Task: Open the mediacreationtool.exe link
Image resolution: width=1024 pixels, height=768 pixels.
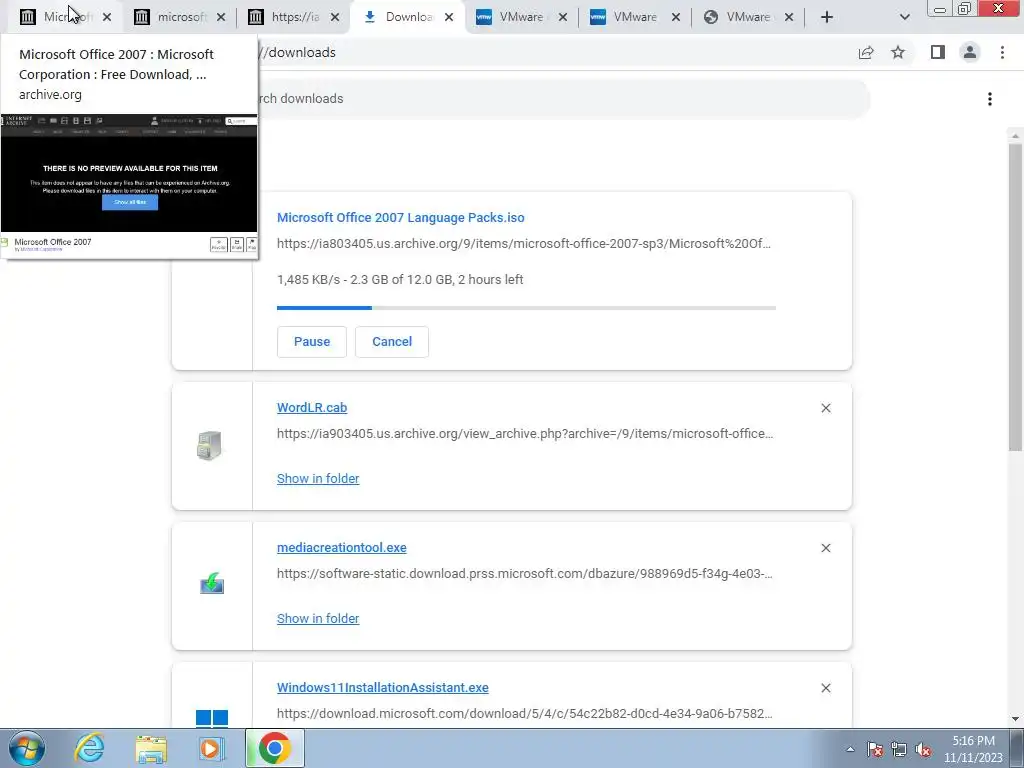Action: tap(342, 548)
